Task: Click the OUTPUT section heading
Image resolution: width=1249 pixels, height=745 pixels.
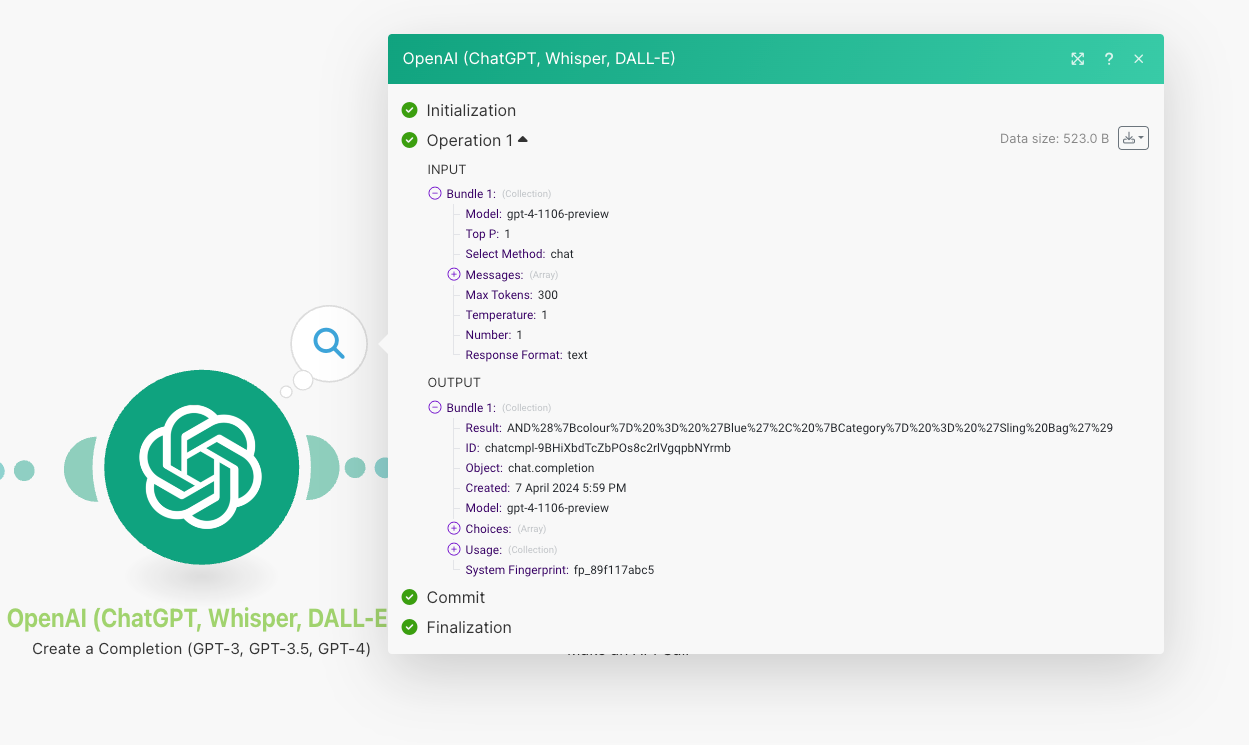Action: [454, 382]
